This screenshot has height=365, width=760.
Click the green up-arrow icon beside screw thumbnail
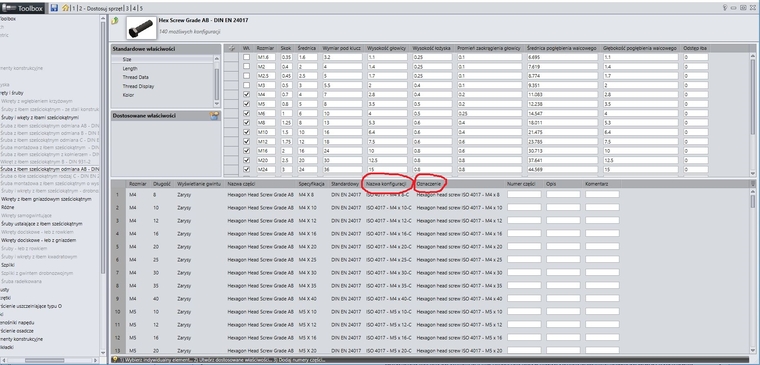(x=114, y=20)
